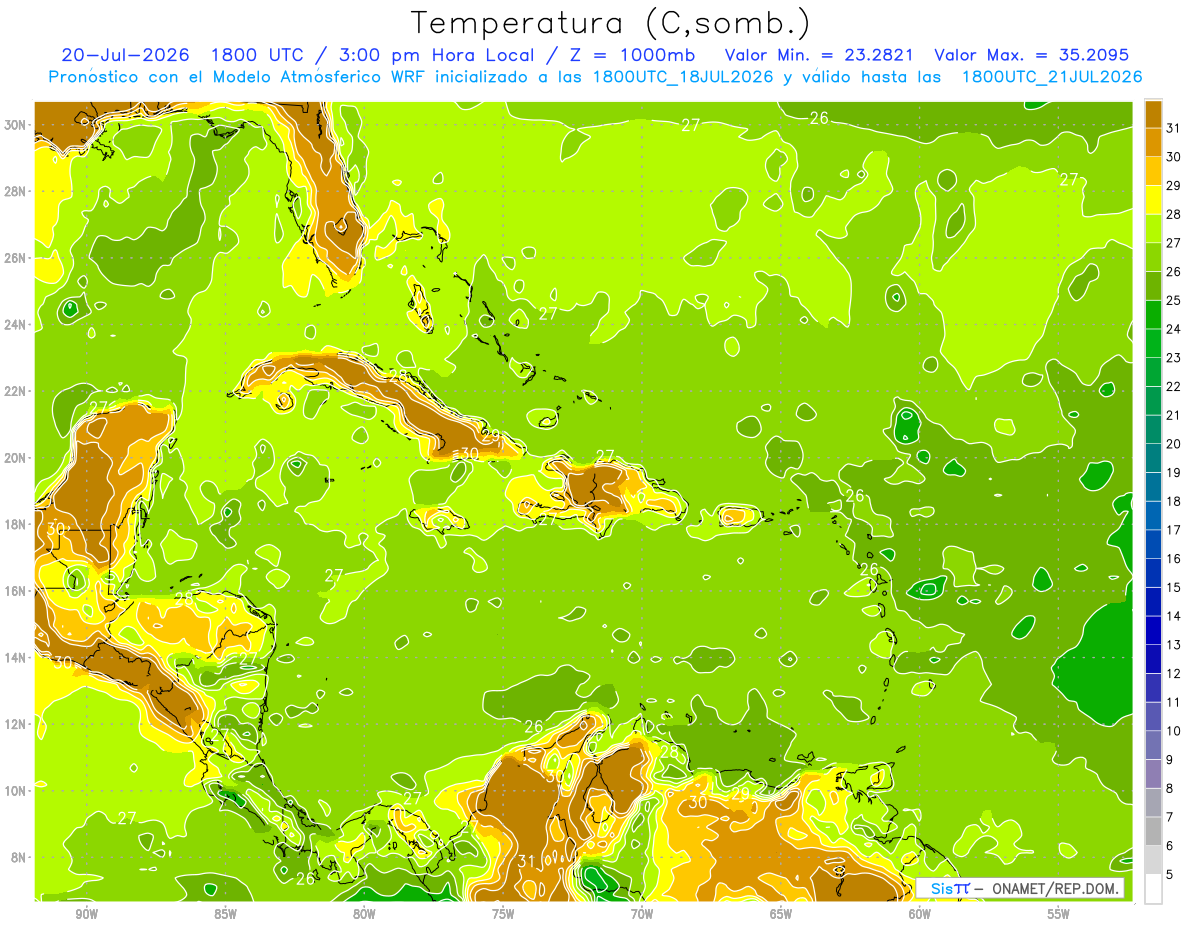
Task: Click the color bar label 30
Action: pos(1173,156)
